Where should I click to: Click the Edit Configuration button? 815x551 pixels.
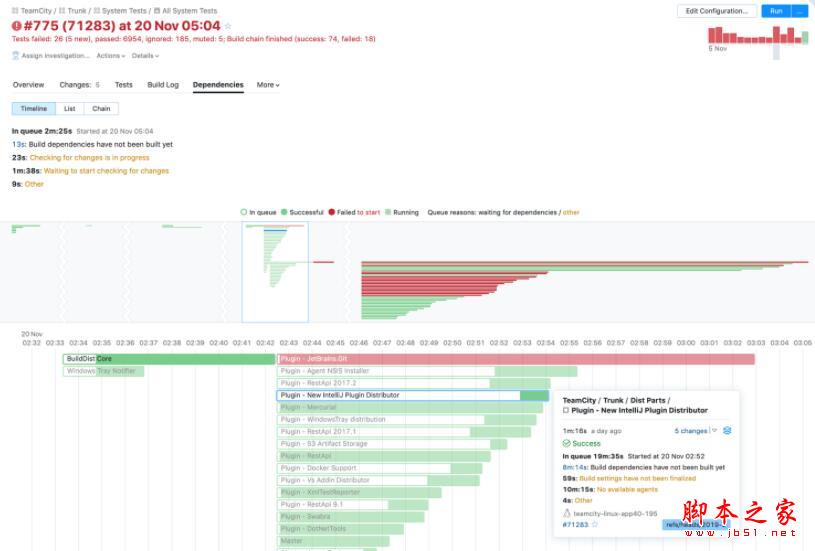[716, 11]
